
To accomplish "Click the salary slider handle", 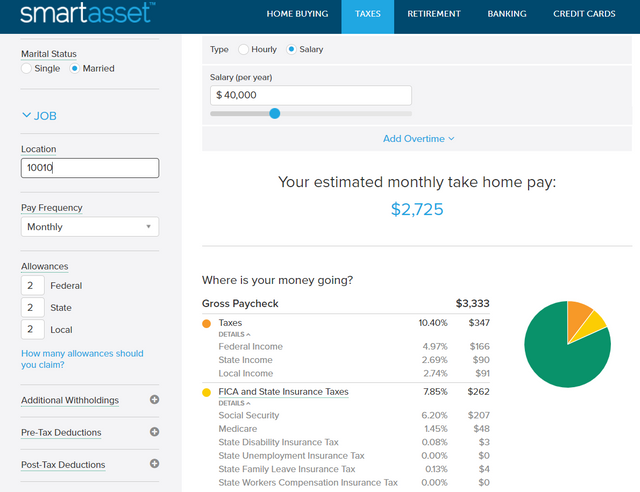I will pos(275,114).
